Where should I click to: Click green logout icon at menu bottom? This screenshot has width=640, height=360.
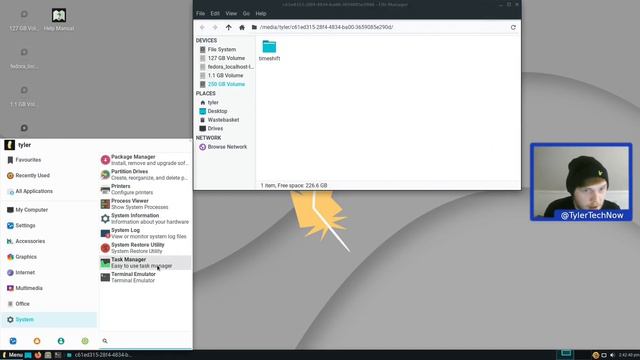(85, 341)
